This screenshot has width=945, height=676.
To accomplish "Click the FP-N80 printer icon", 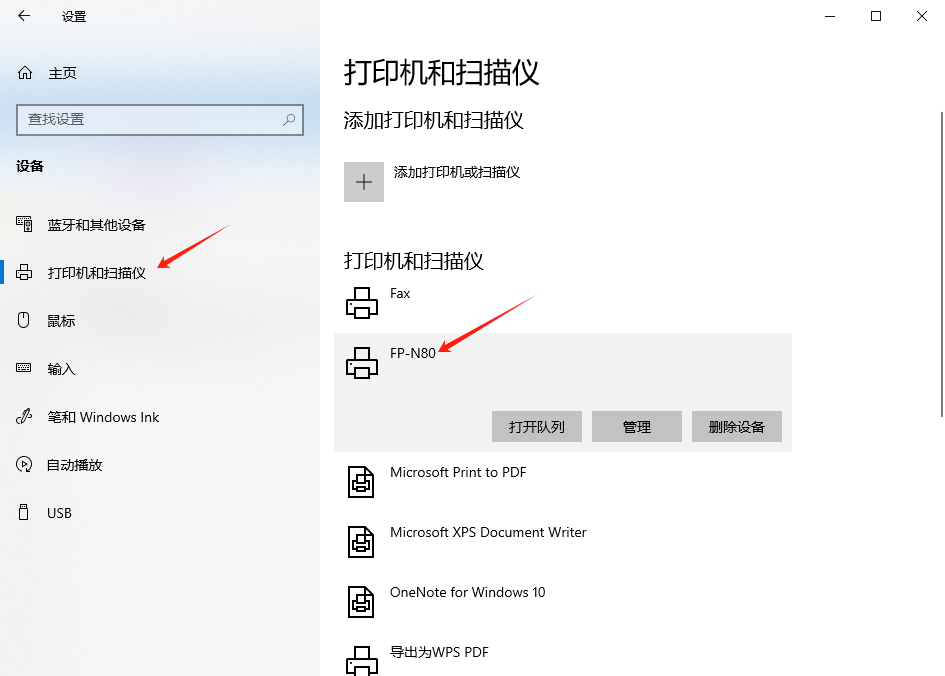I will (x=362, y=363).
